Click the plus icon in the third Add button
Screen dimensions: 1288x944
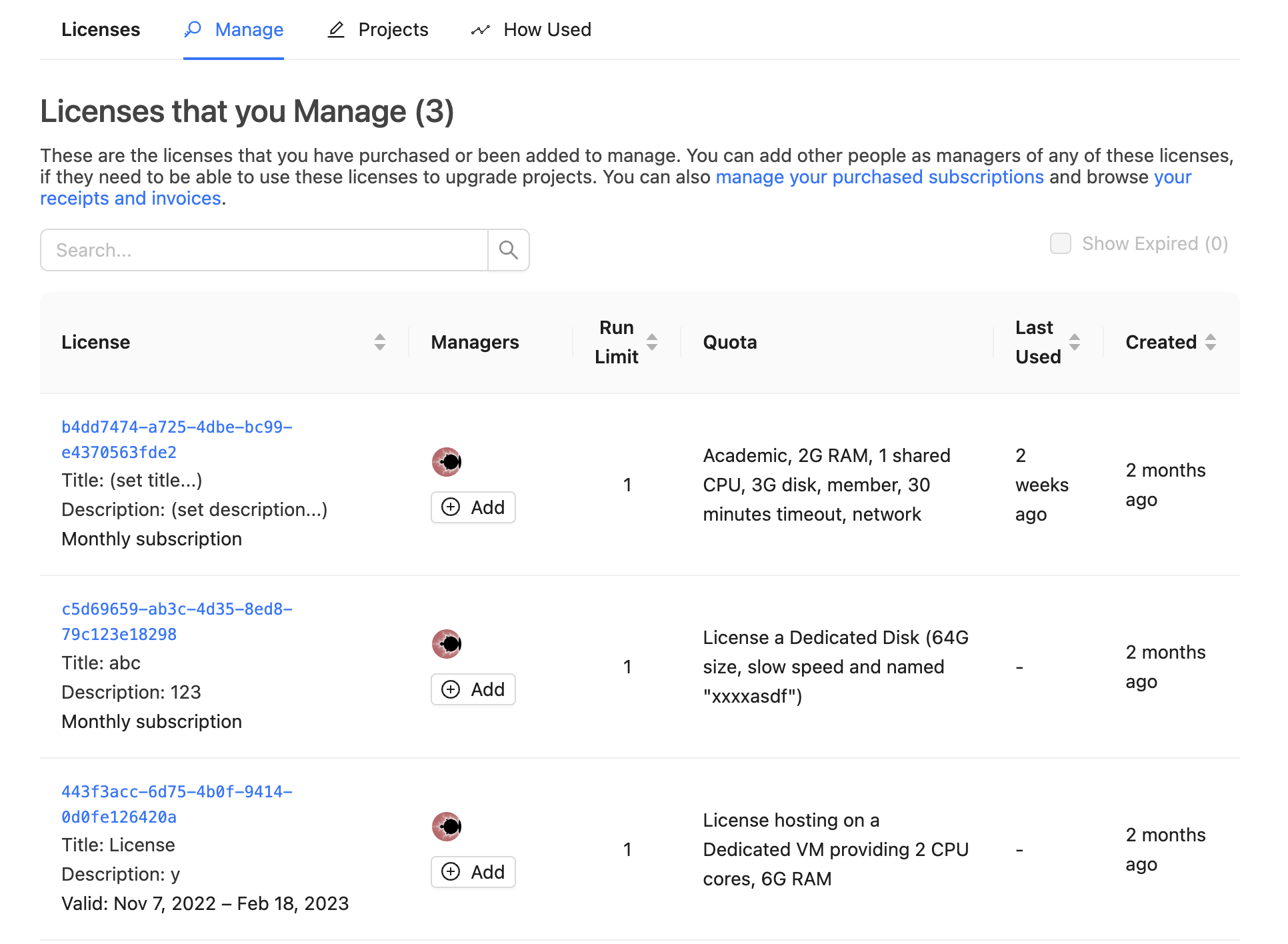coord(451,871)
